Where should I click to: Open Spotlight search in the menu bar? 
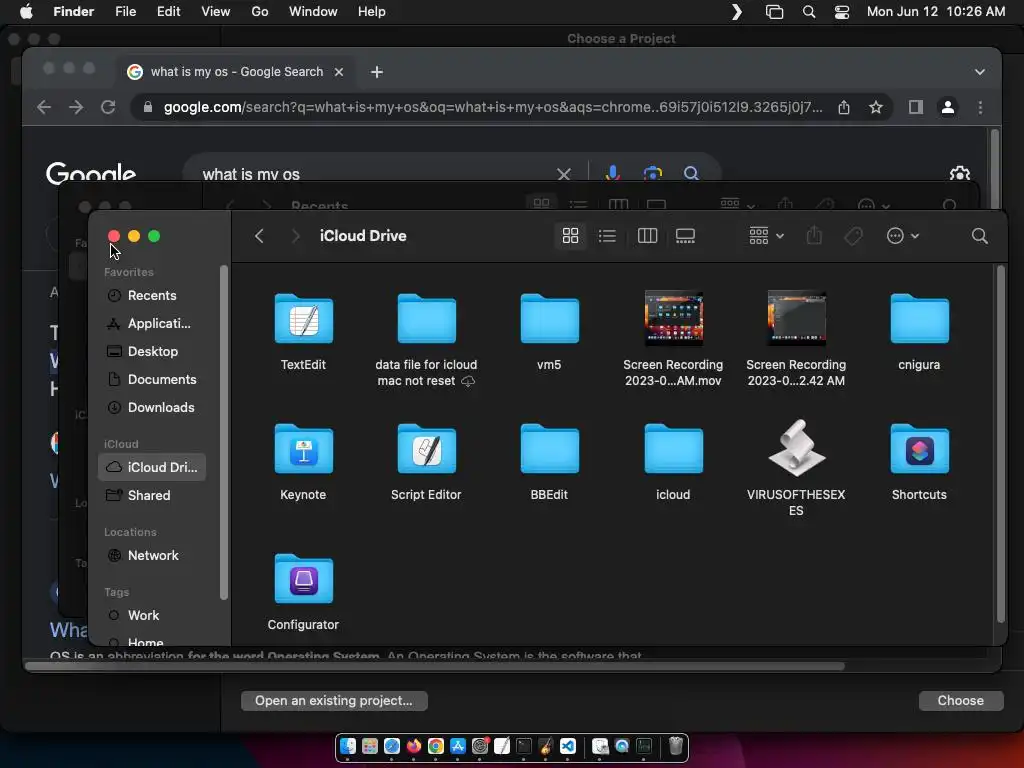tap(808, 12)
